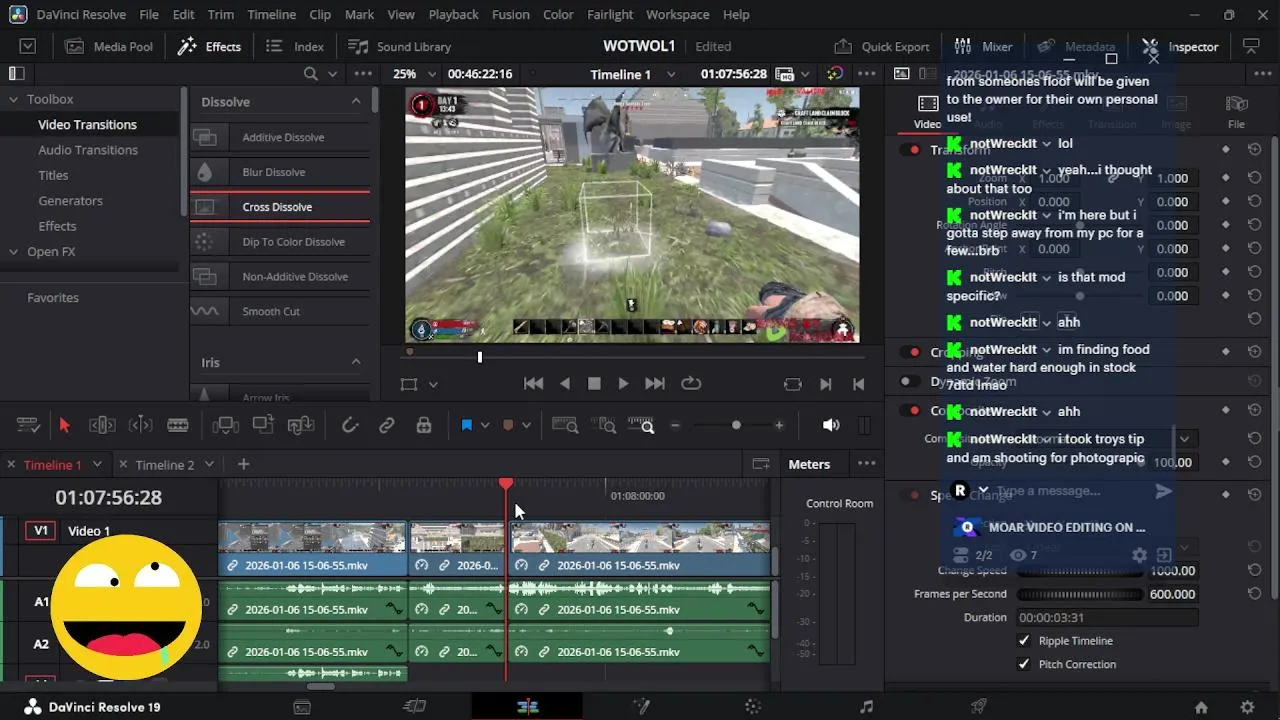Open the Sound Library panel
This screenshot has height=720, width=1280.
coord(399,46)
